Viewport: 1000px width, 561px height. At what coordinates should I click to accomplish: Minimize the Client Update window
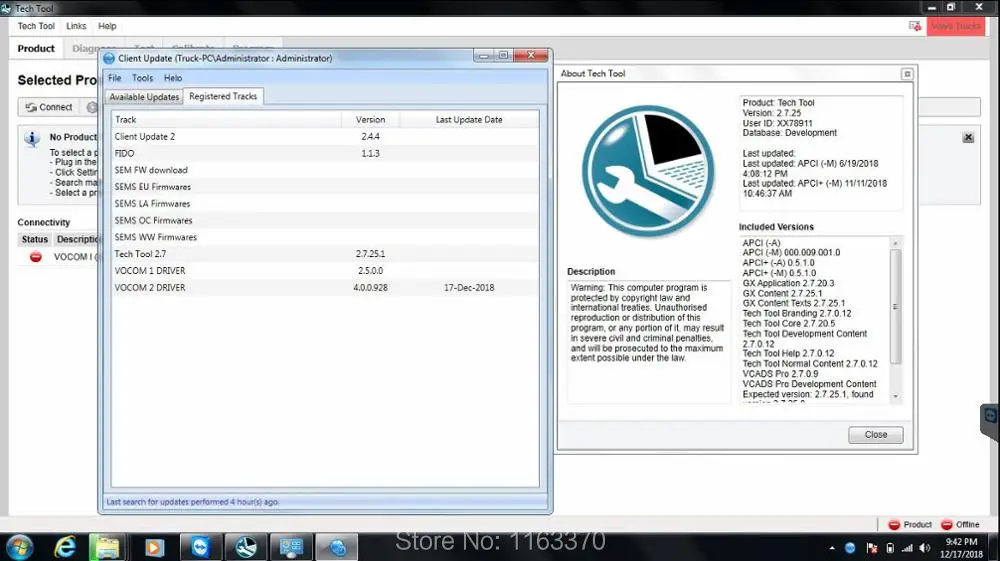coord(484,55)
